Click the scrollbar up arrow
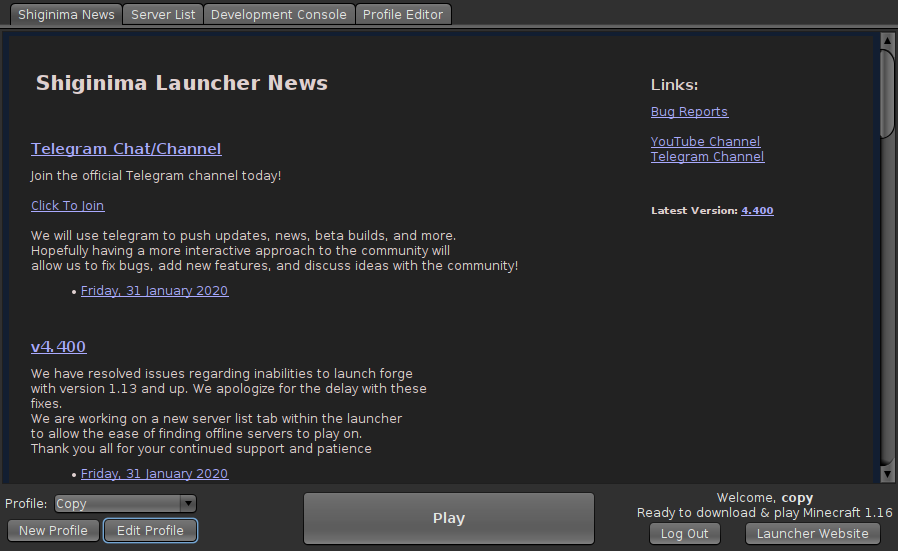898x551 pixels. (886, 40)
